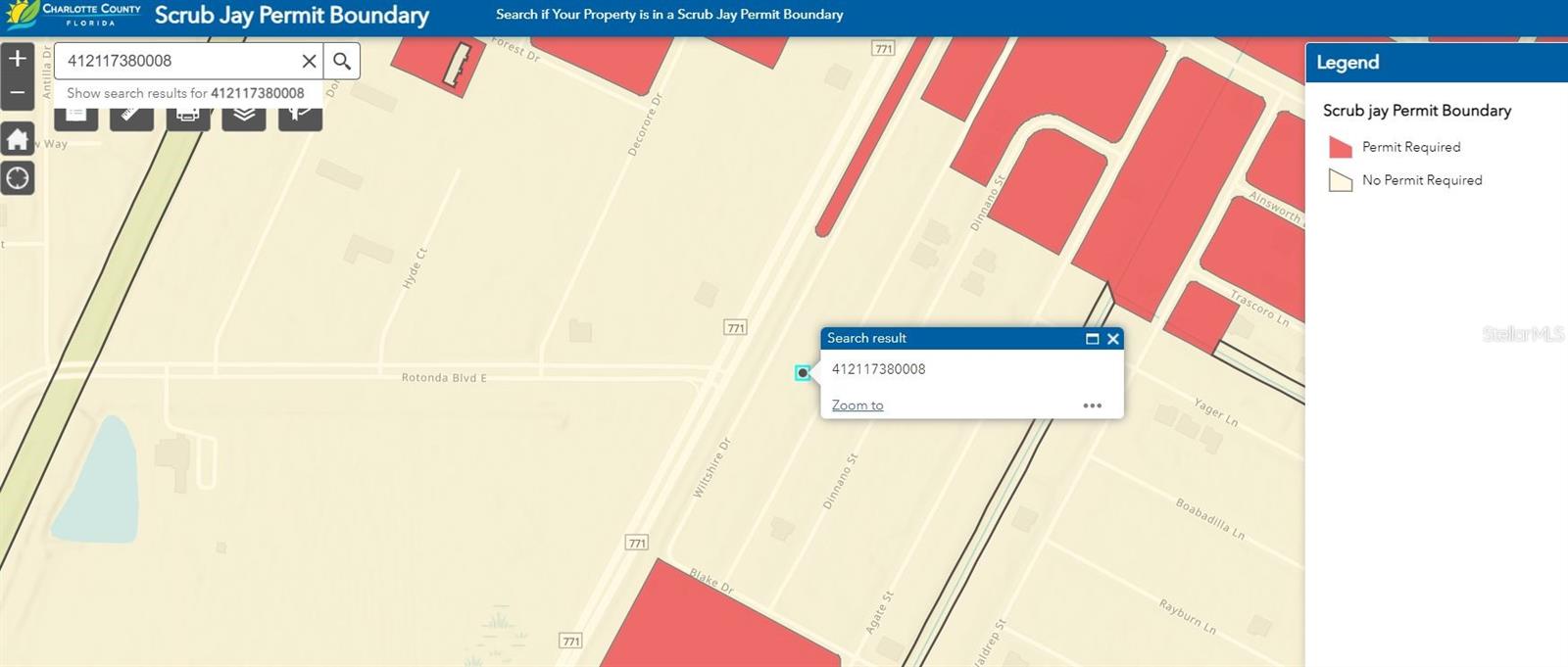The height and width of the screenshot is (667, 1568).
Task: Click the 'Wiltshire Dr' street label
Action: pos(712,467)
